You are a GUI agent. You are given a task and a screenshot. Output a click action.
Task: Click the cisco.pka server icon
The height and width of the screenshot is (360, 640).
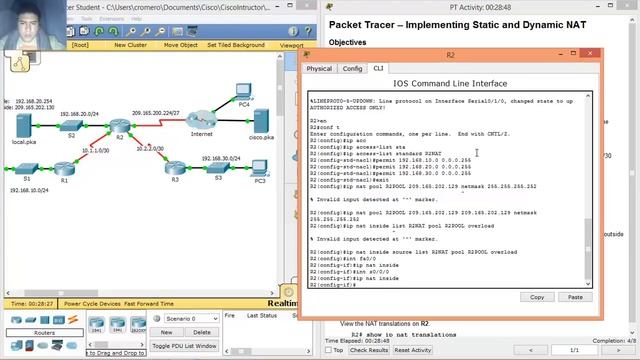pyautogui.click(x=261, y=121)
